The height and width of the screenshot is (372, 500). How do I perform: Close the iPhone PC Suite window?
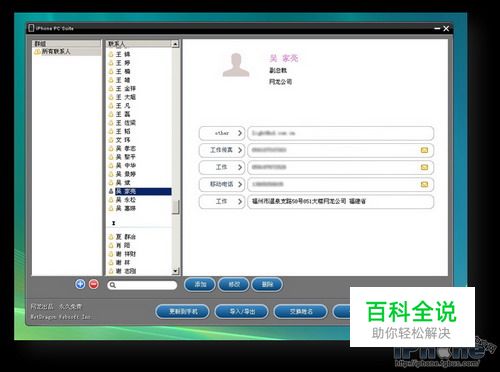(446, 29)
